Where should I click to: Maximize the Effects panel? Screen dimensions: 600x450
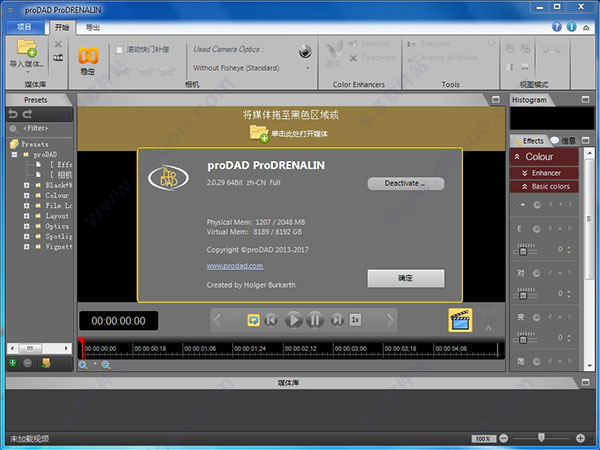585,140
